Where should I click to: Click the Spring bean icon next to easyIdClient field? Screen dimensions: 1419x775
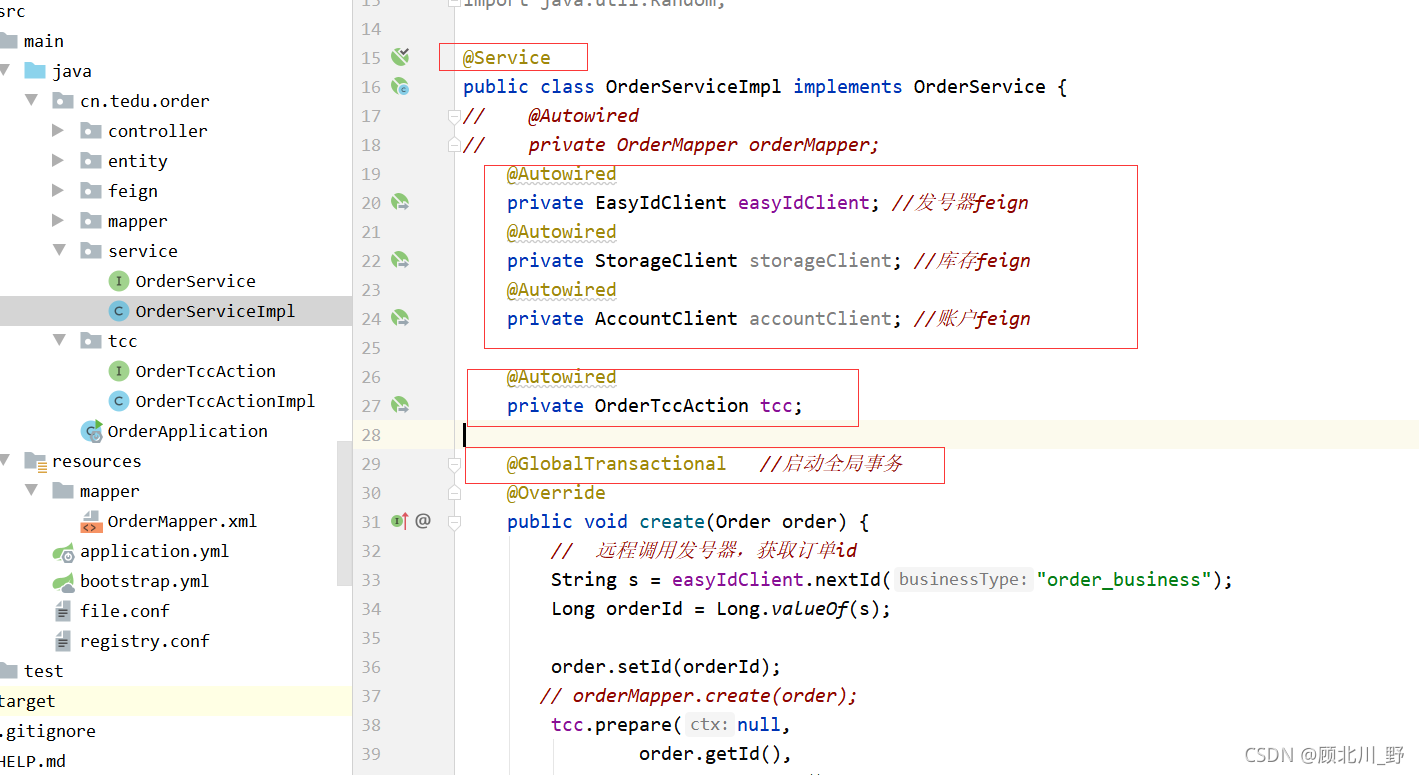click(398, 202)
